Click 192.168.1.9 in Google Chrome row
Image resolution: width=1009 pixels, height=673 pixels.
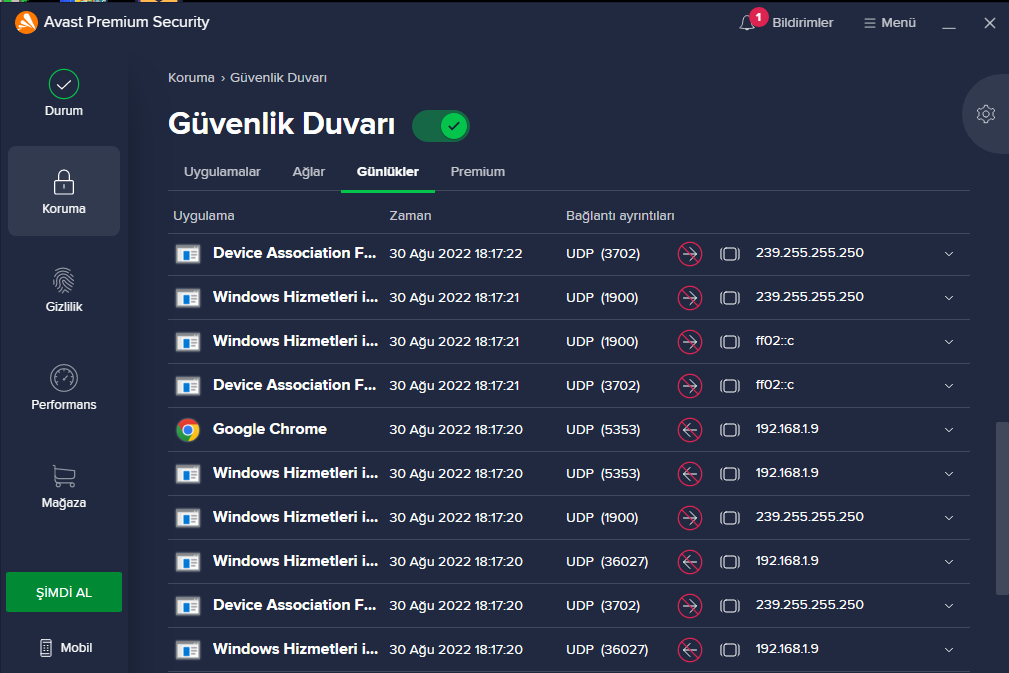click(787, 429)
